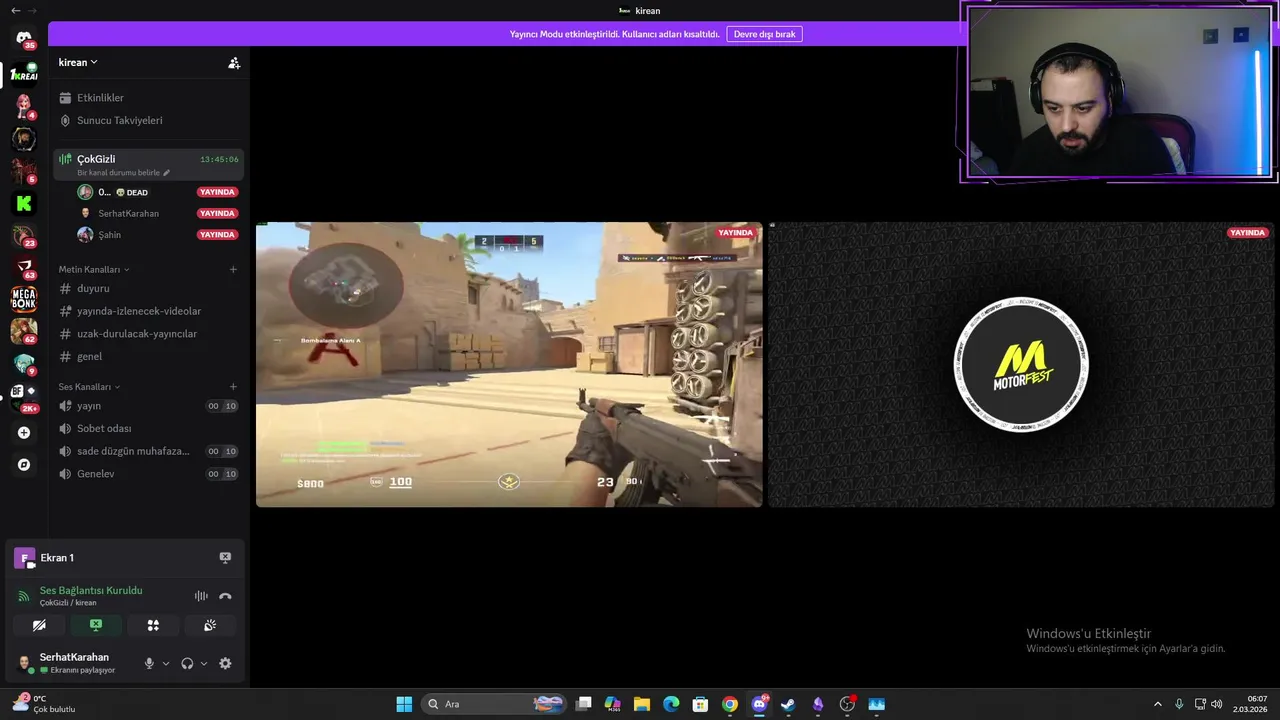Join the yayın voice channel
The width and height of the screenshot is (1280, 720).
pyautogui.click(x=148, y=406)
